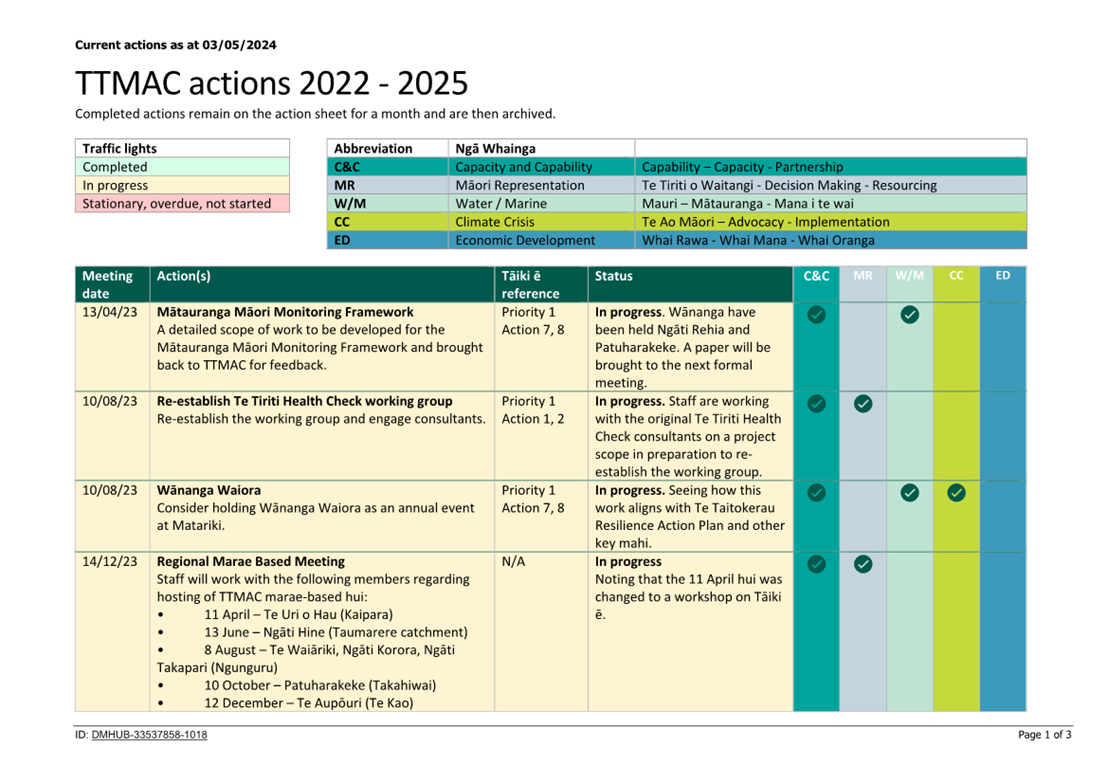
Task: Click the CC checkmark in the Wānanga Waiora row
Action: point(956,493)
